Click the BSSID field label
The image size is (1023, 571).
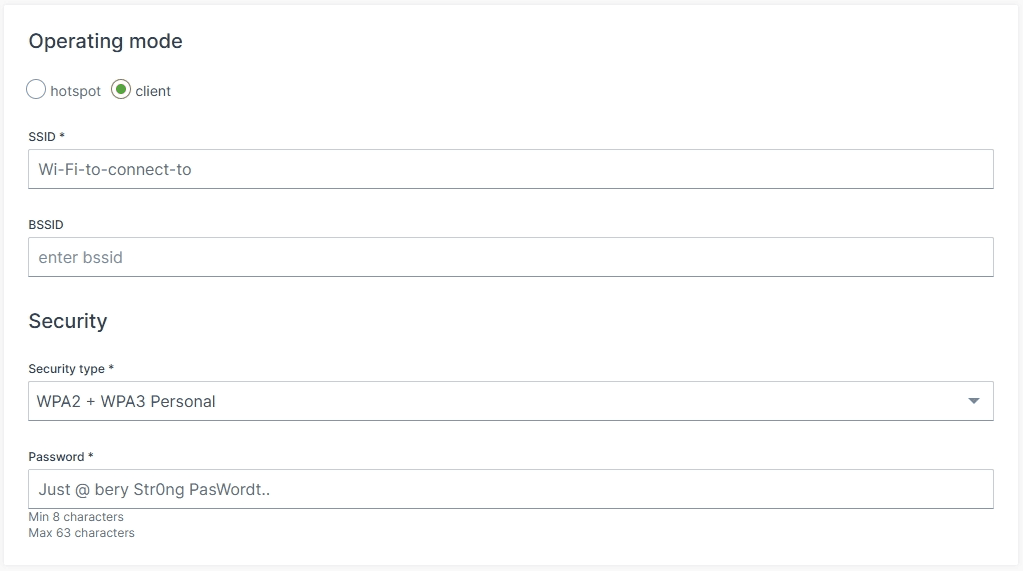click(x=46, y=225)
